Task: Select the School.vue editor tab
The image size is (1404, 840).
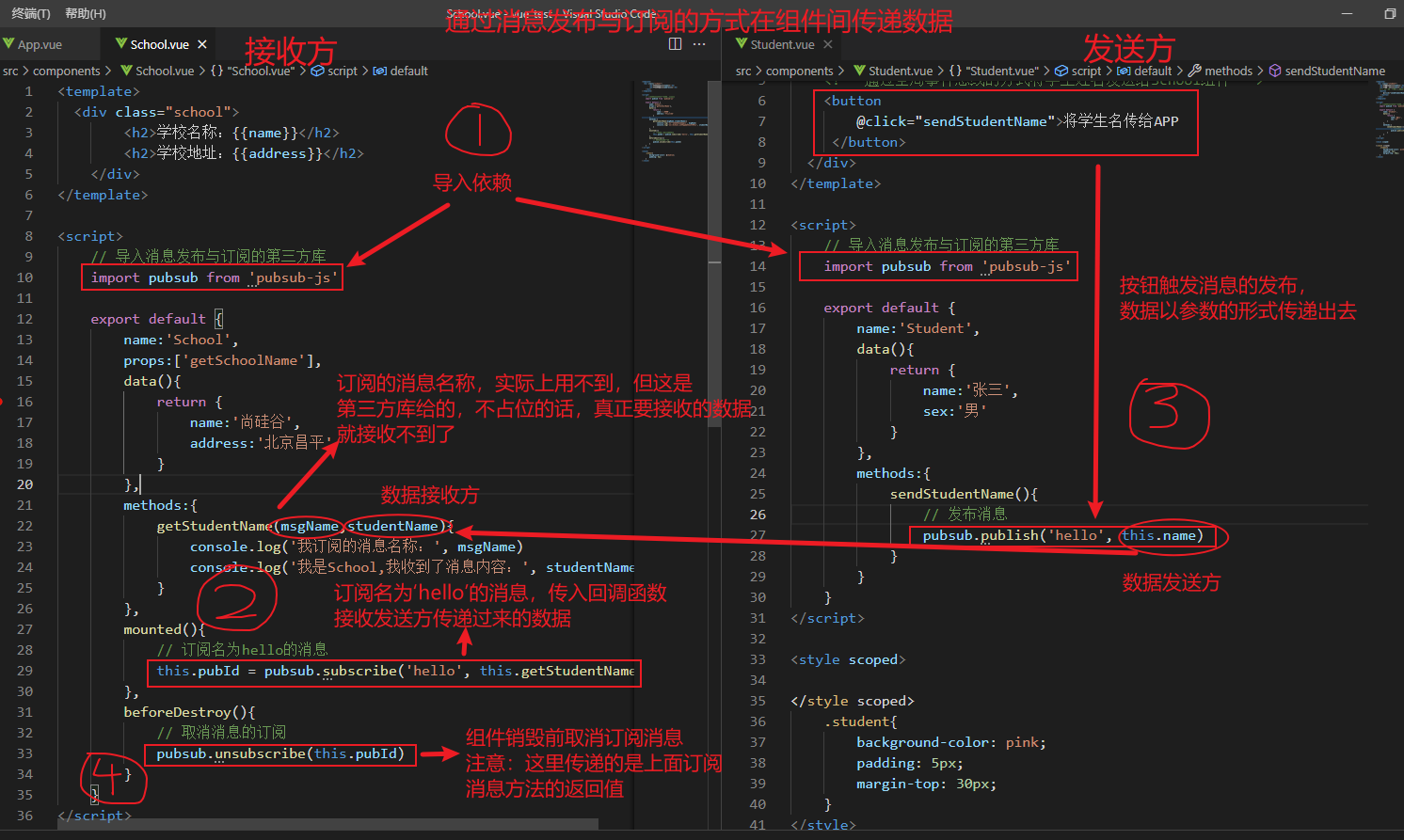Action: [x=160, y=44]
